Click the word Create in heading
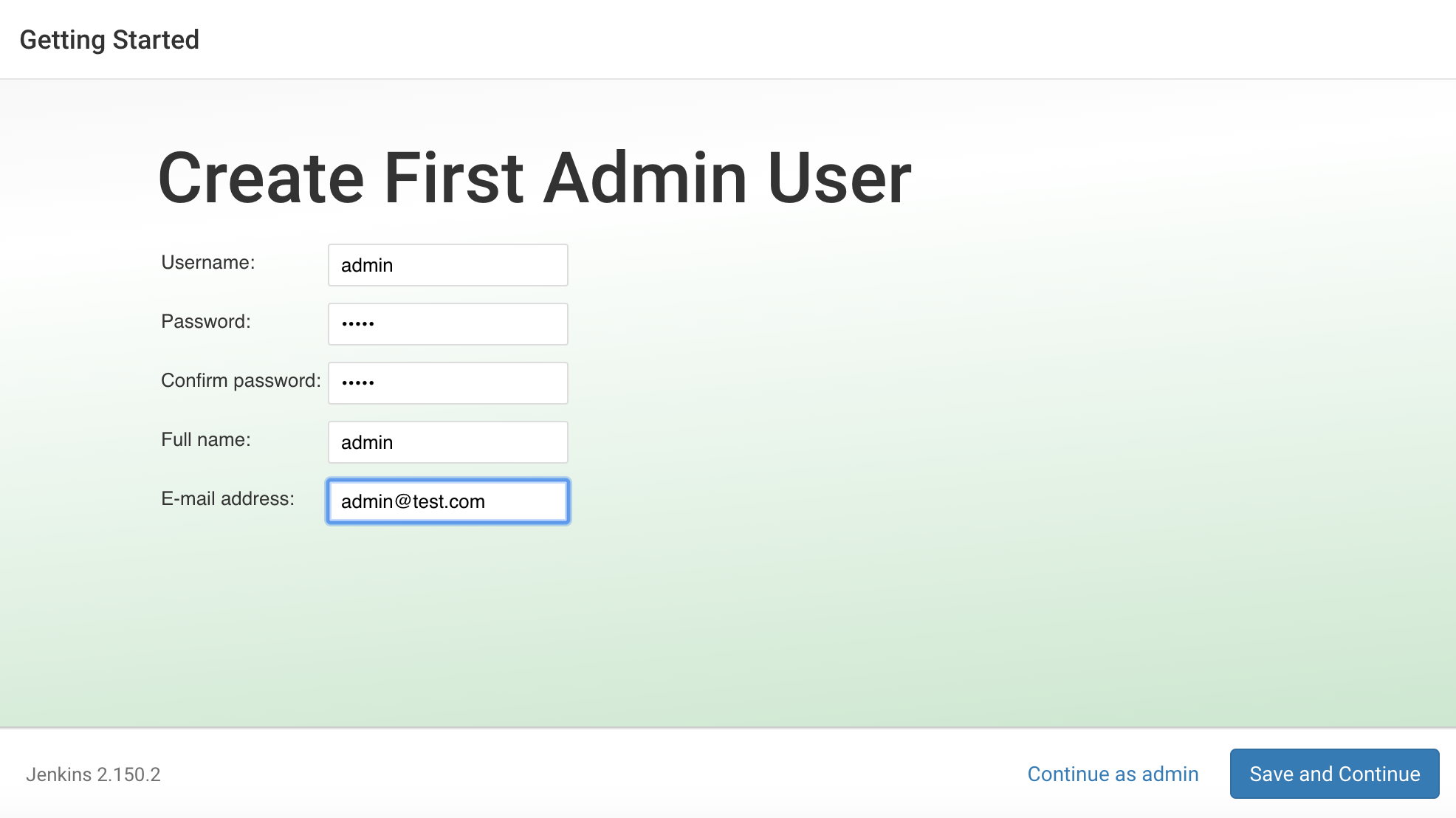Viewport: 1456px width, 818px height. 261,178
